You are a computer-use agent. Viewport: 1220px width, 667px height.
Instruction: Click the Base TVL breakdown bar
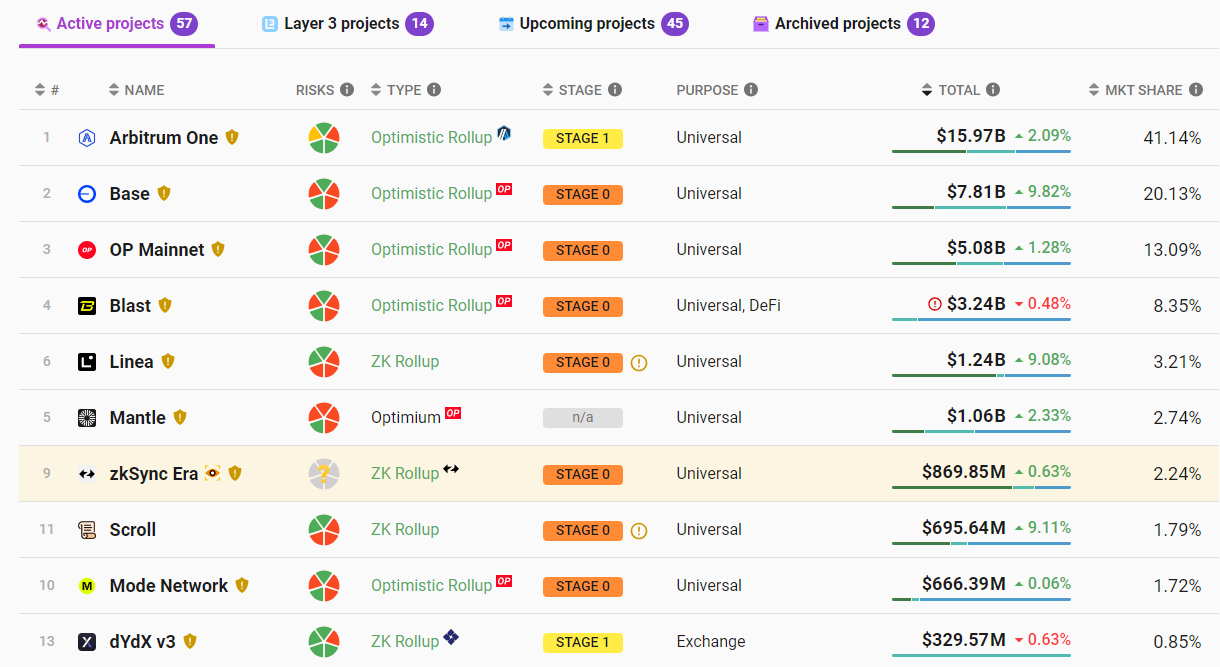981,208
